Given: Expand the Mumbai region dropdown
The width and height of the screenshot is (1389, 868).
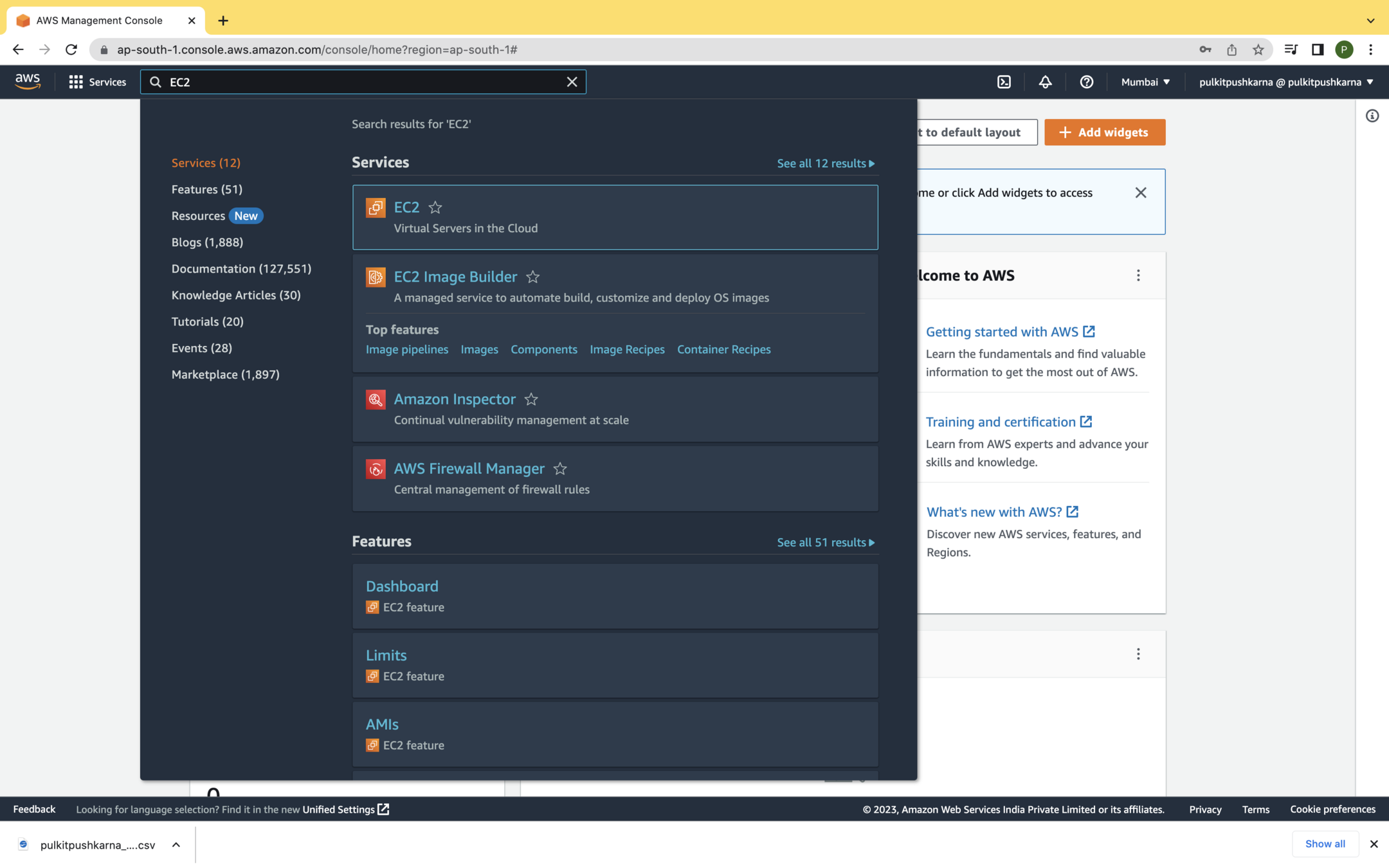Looking at the screenshot, I should pos(1145,82).
